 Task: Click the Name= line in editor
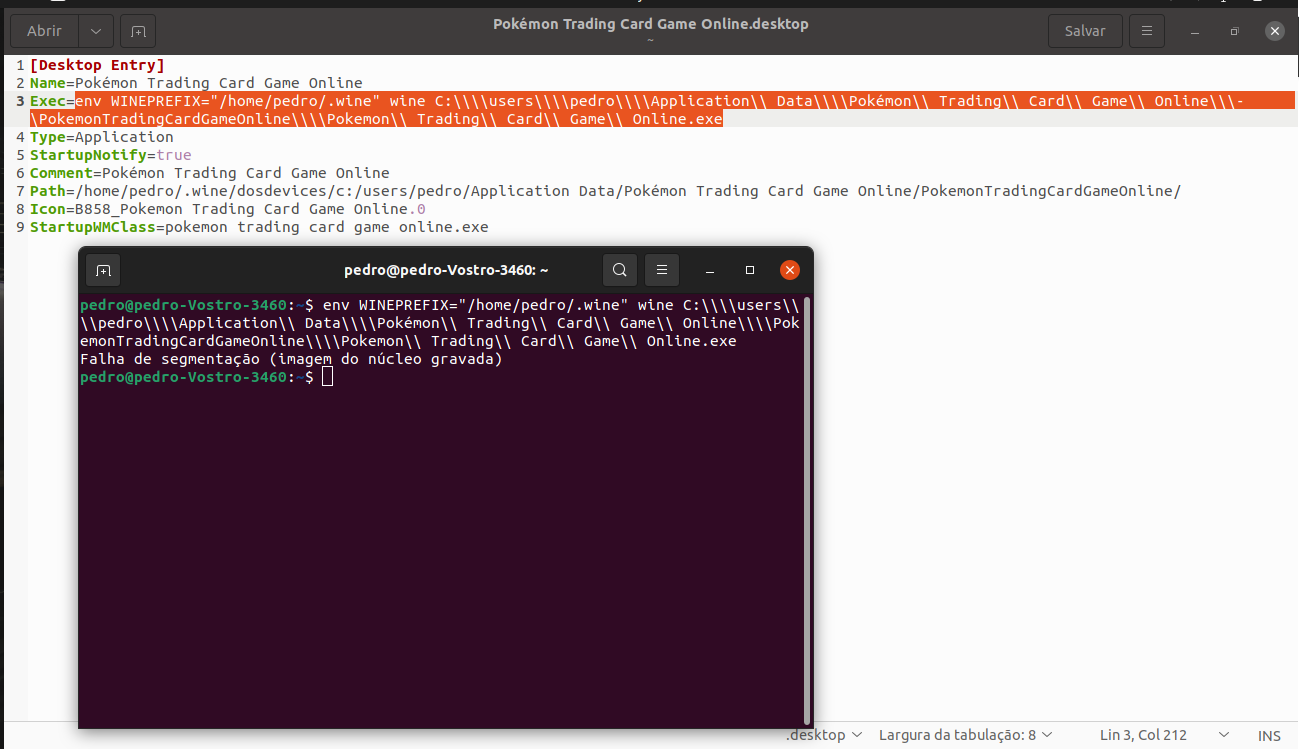click(x=196, y=83)
